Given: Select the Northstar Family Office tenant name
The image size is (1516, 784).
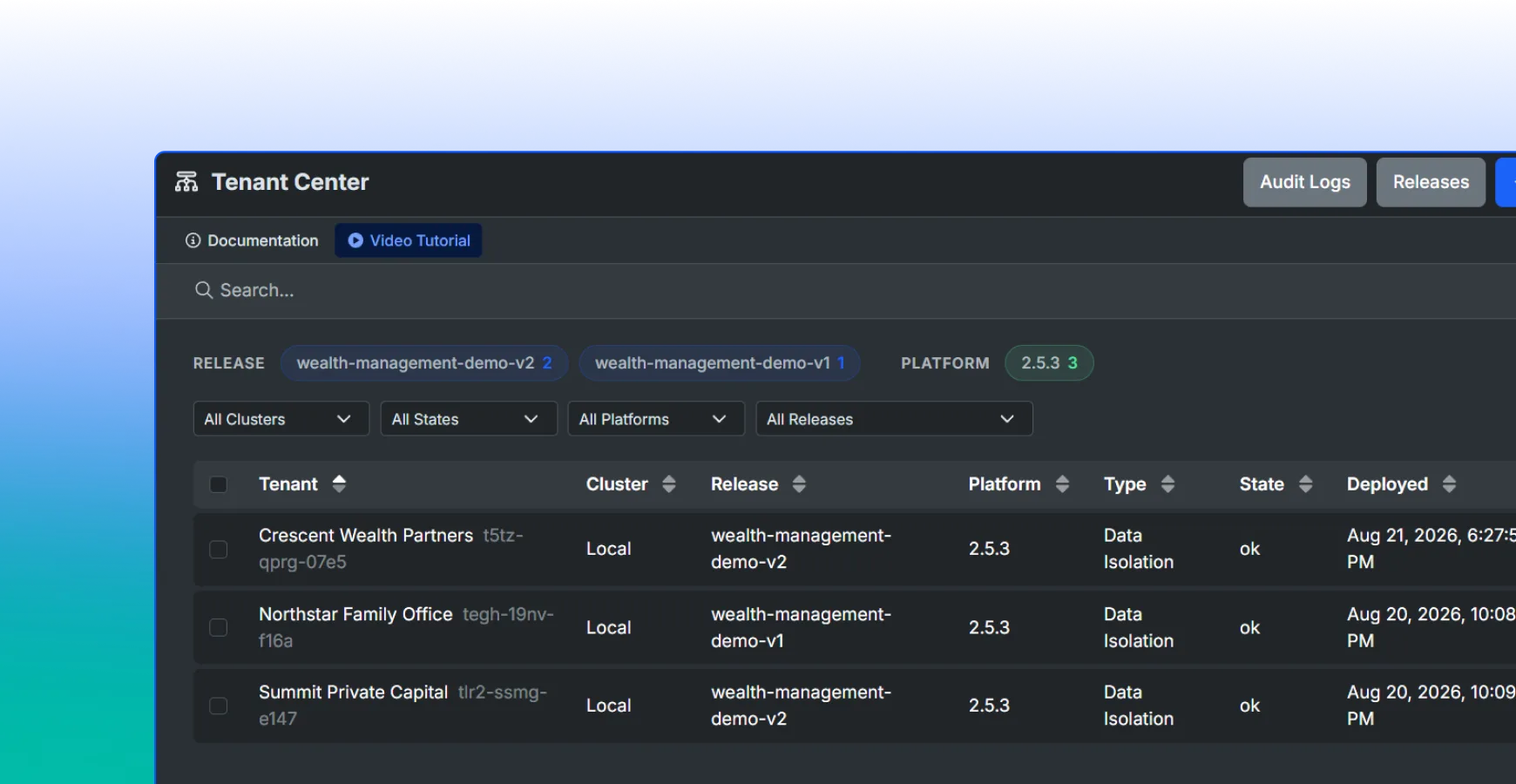Looking at the screenshot, I should tap(355, 614).
